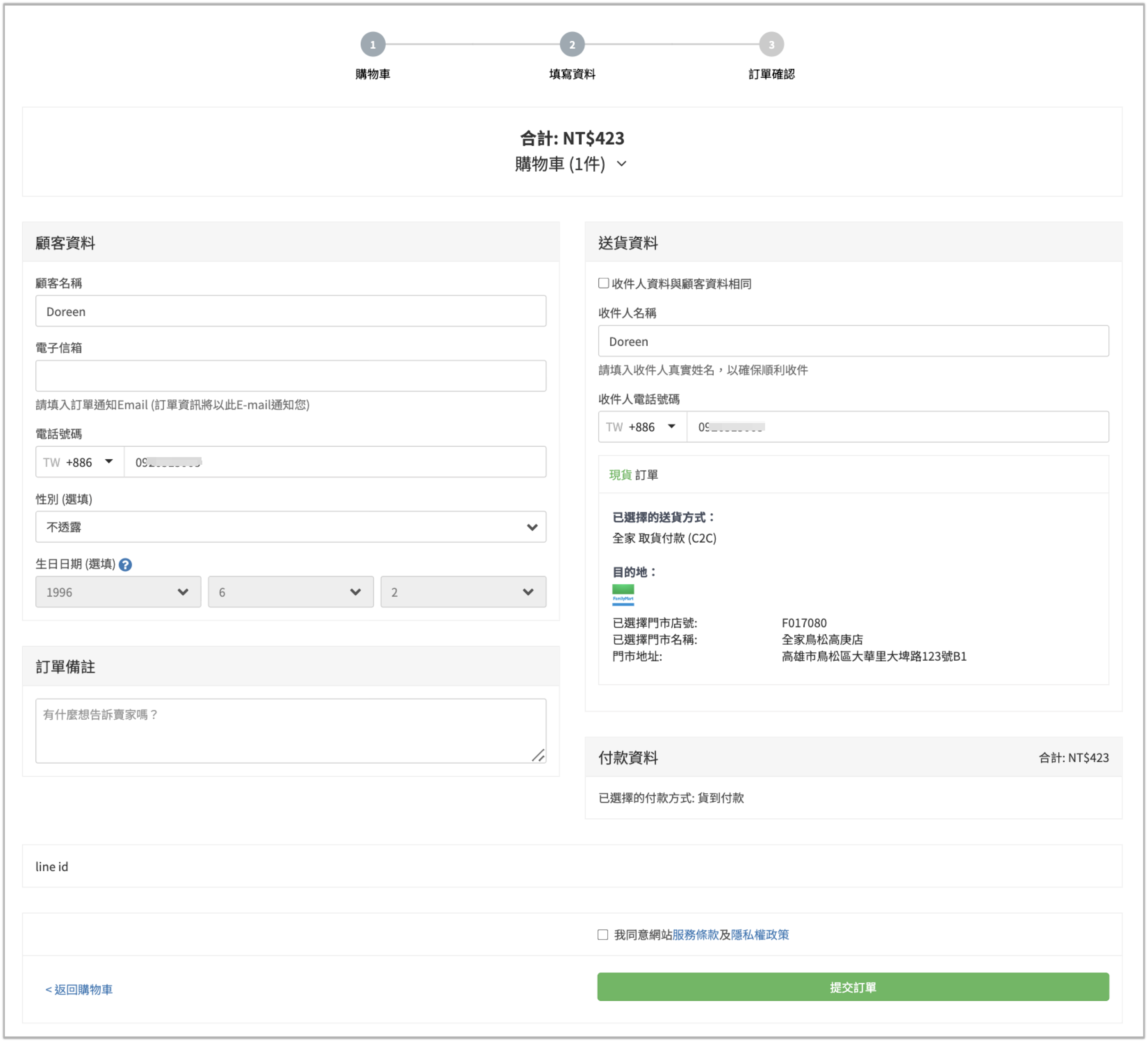1148x1042 pixels.
Task: Click the FamilyMart store logo
Action: point(623,595)
